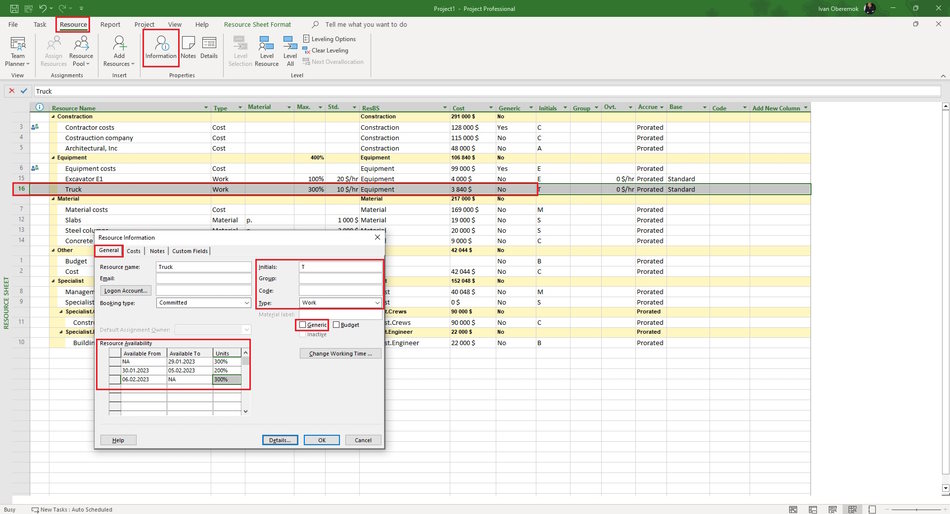
Task: Switch to Report view icon in status bar
Action: (872, 509)
